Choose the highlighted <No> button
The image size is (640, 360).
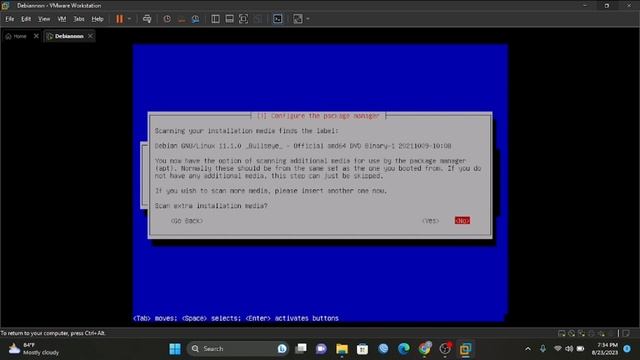pos(462,220)
